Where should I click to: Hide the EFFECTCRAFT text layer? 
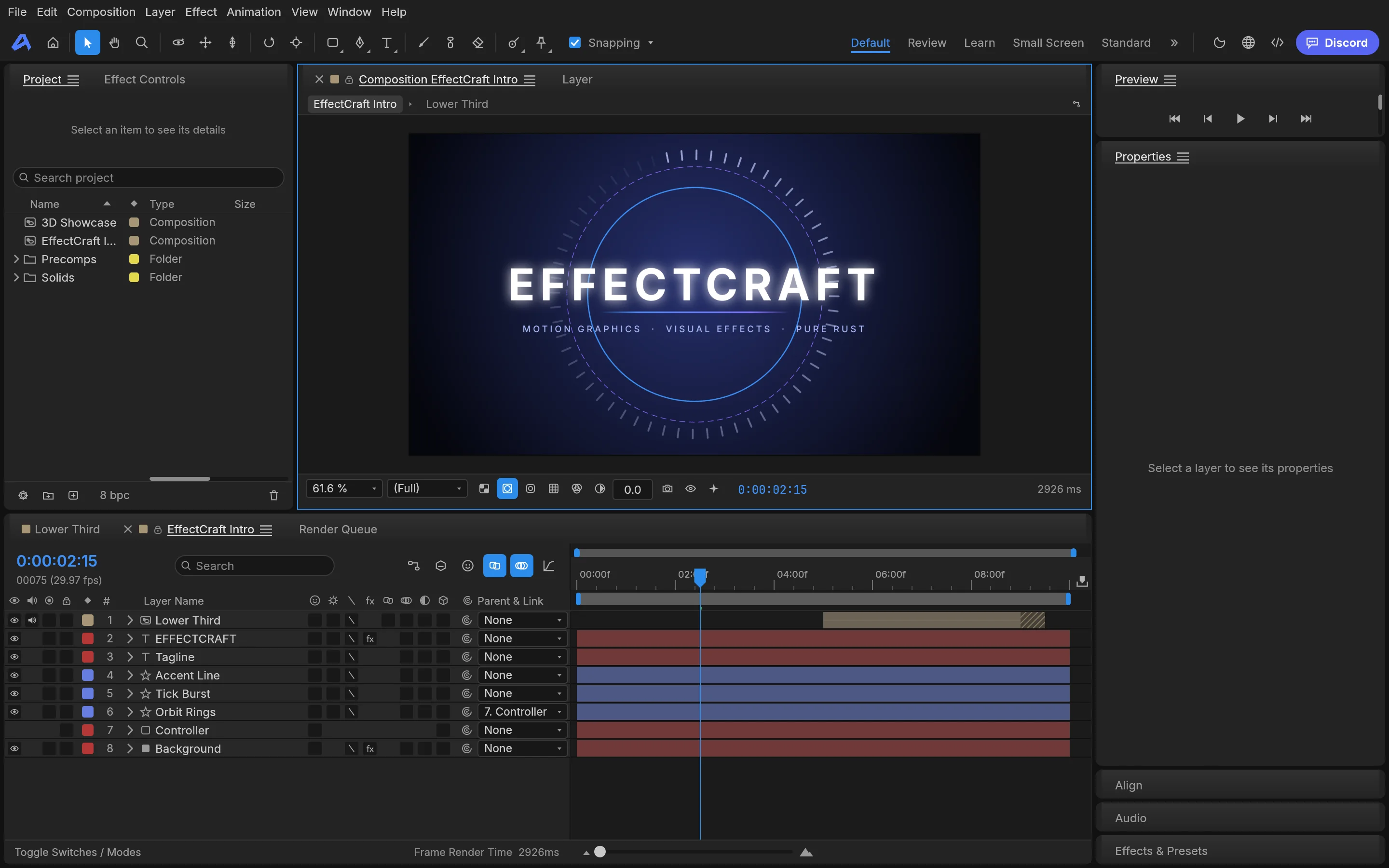[x=14, y=638]
